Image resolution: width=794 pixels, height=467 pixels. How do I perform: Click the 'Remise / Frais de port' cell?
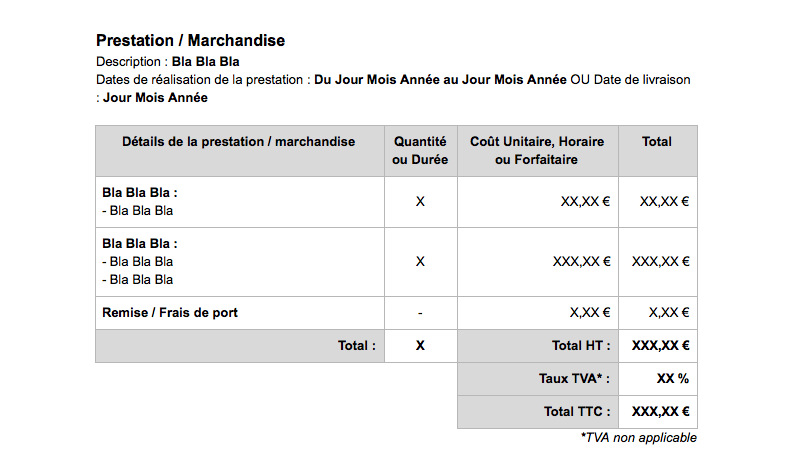pos(170,313)
